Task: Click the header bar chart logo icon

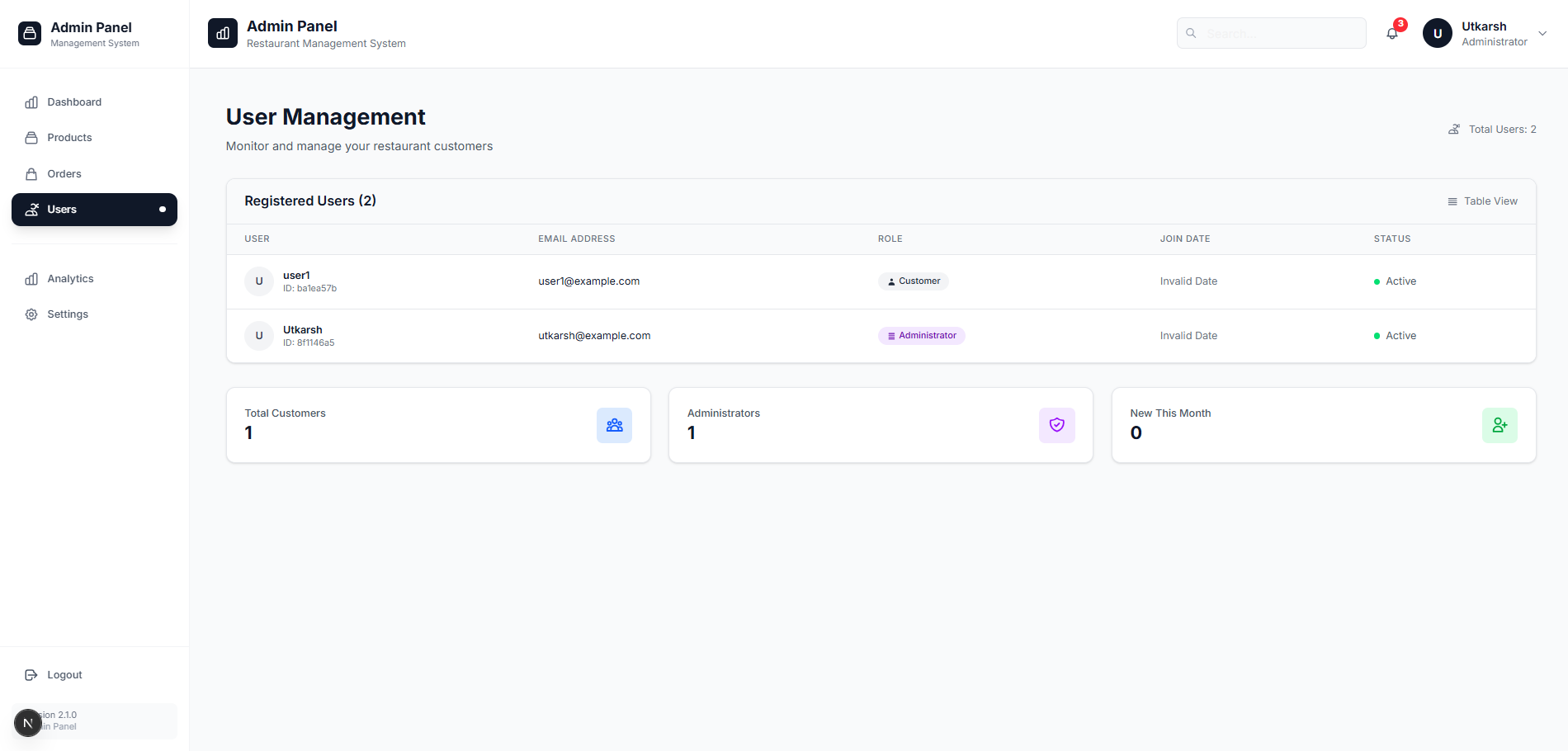Action: [223, 34]
